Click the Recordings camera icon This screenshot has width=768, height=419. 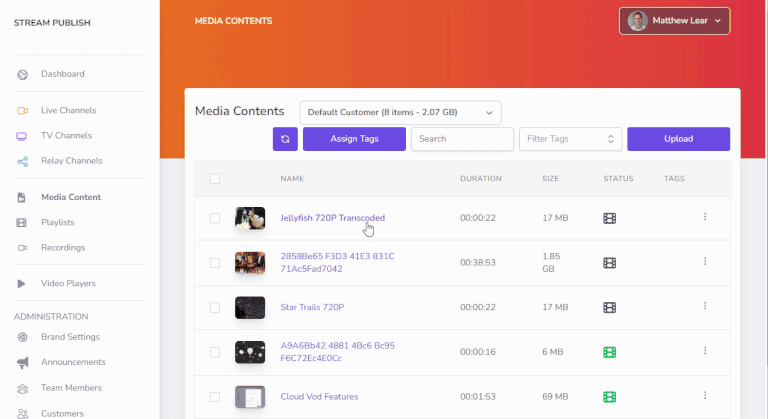click(23, 248)
